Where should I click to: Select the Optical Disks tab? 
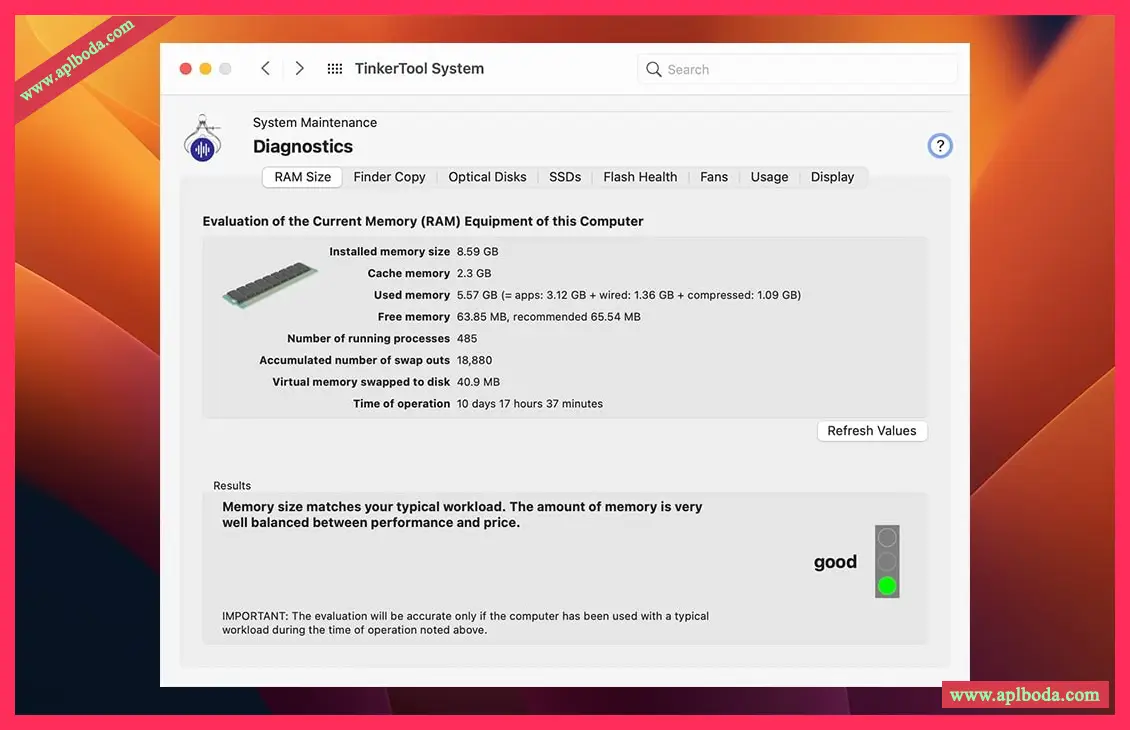point(487,177)
